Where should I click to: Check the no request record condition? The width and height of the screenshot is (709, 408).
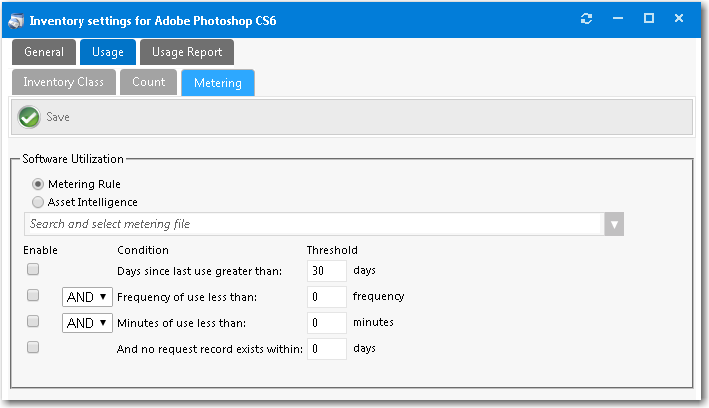(33, 348)
